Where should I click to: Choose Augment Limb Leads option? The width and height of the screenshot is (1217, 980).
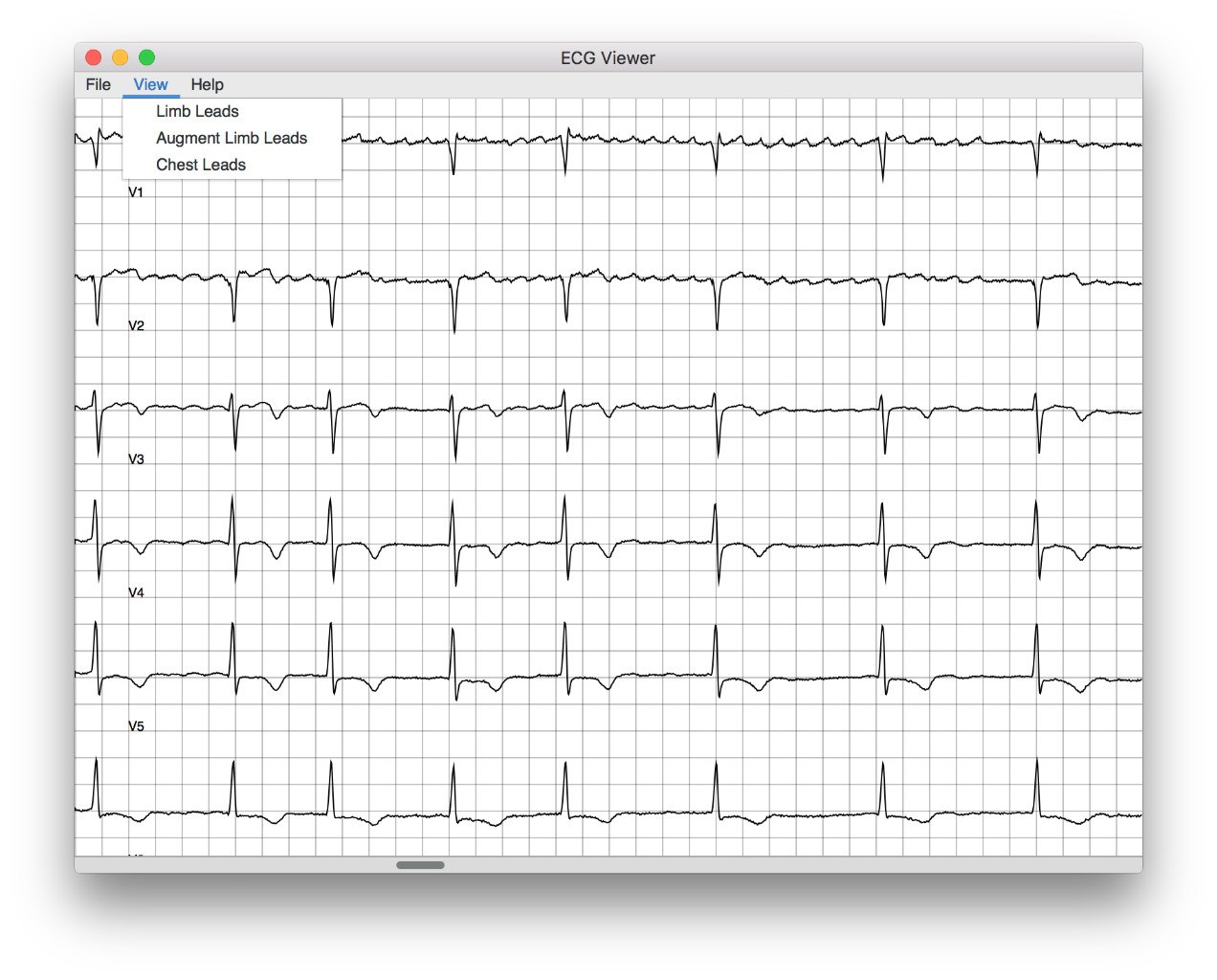(x=232, y=138)
